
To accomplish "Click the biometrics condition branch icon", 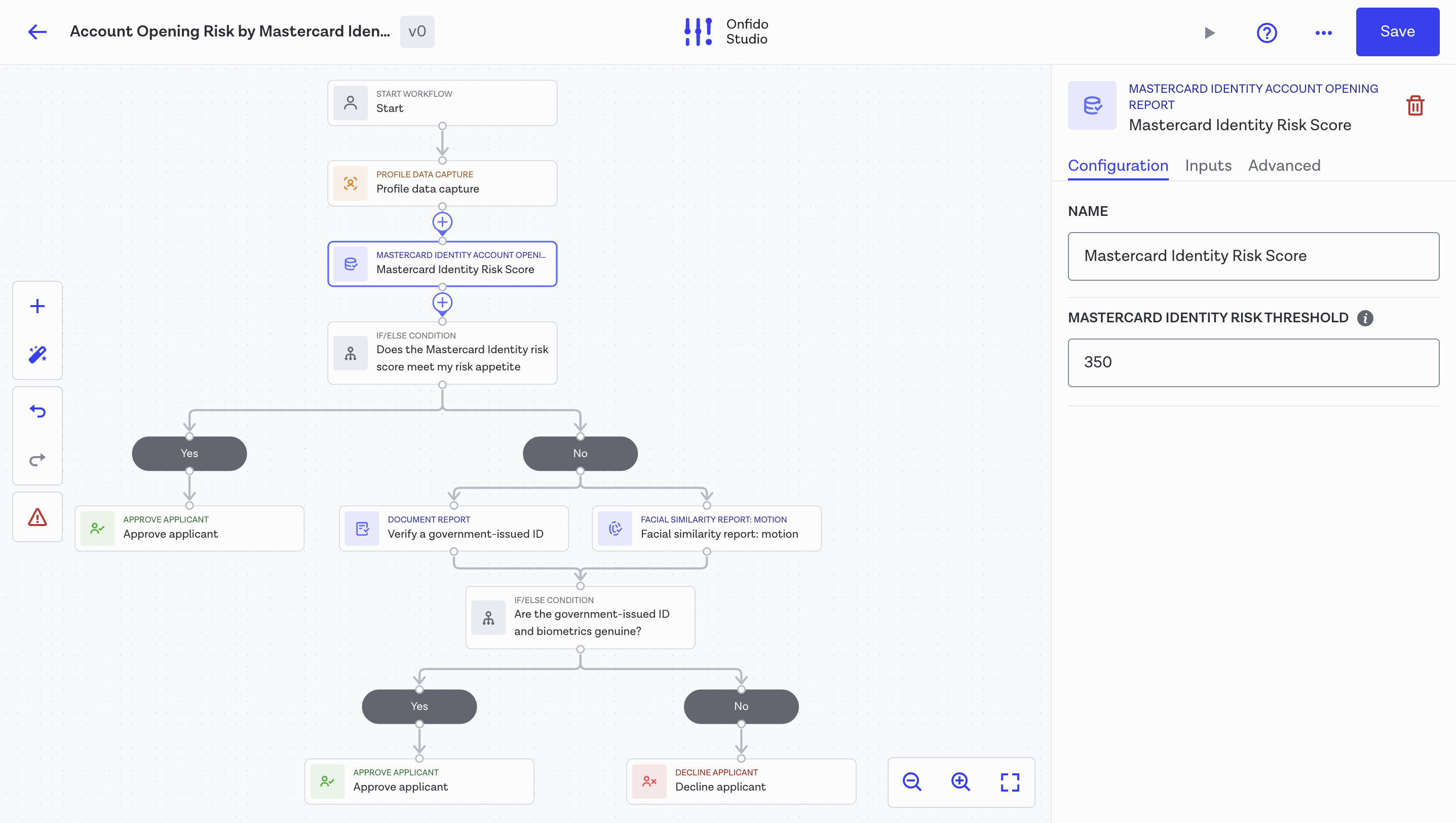I will point(488,618).
